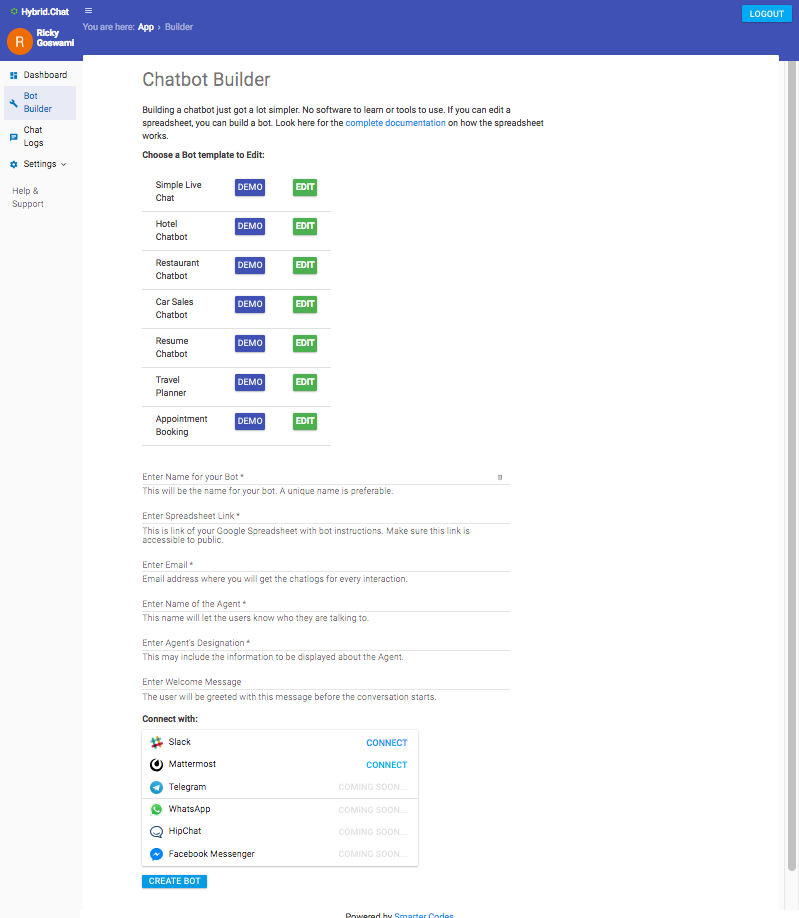
Task: Open Help & Support in sidebar
Action: pyautogui.click(x=28, y=197)
